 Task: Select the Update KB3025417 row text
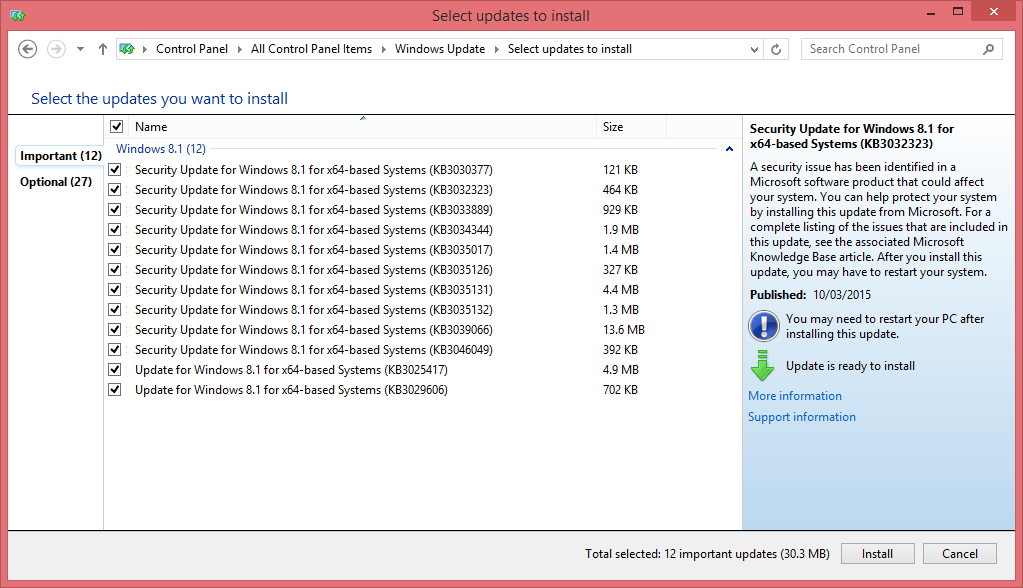[291, 370]
